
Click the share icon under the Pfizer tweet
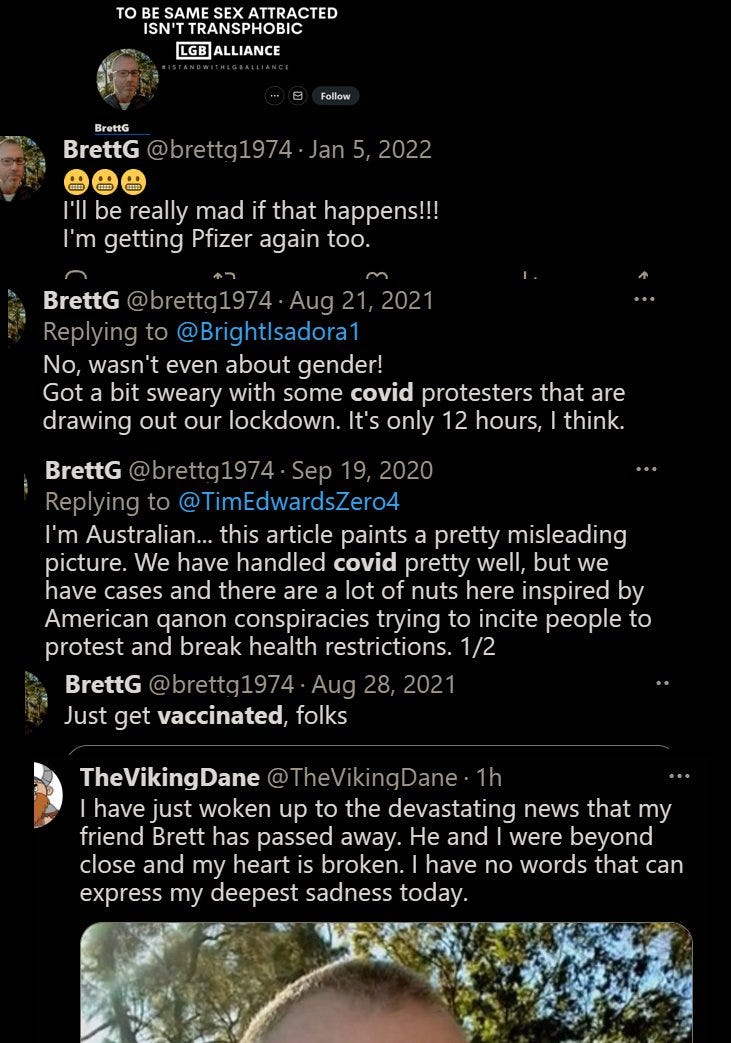tap(643, 275)
